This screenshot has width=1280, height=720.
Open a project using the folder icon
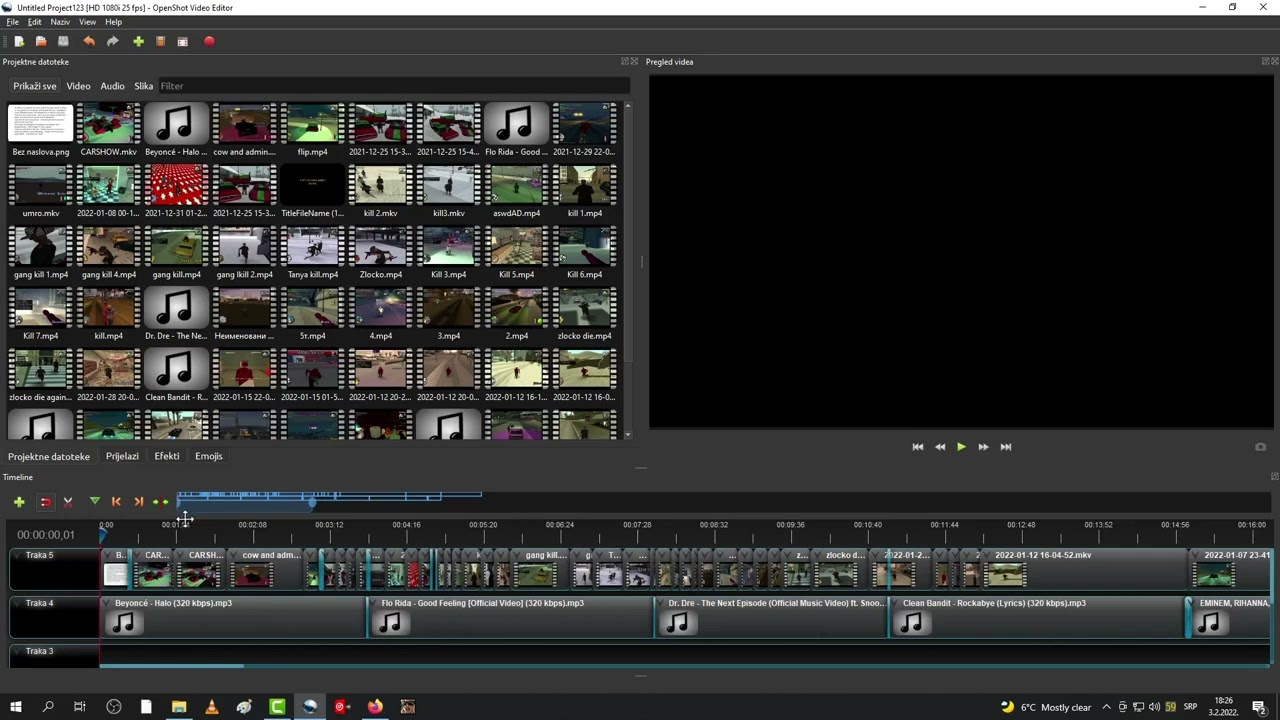click(41, 41)
